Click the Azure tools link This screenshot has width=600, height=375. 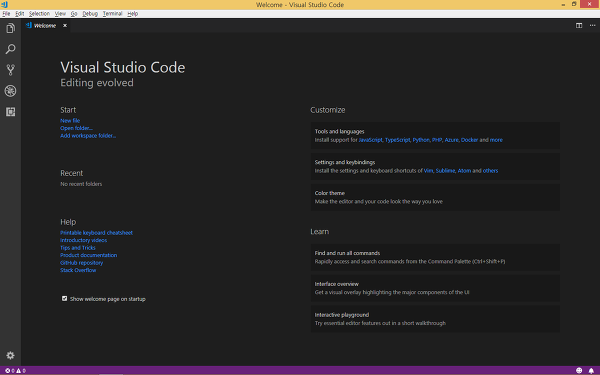coord(452,140)
